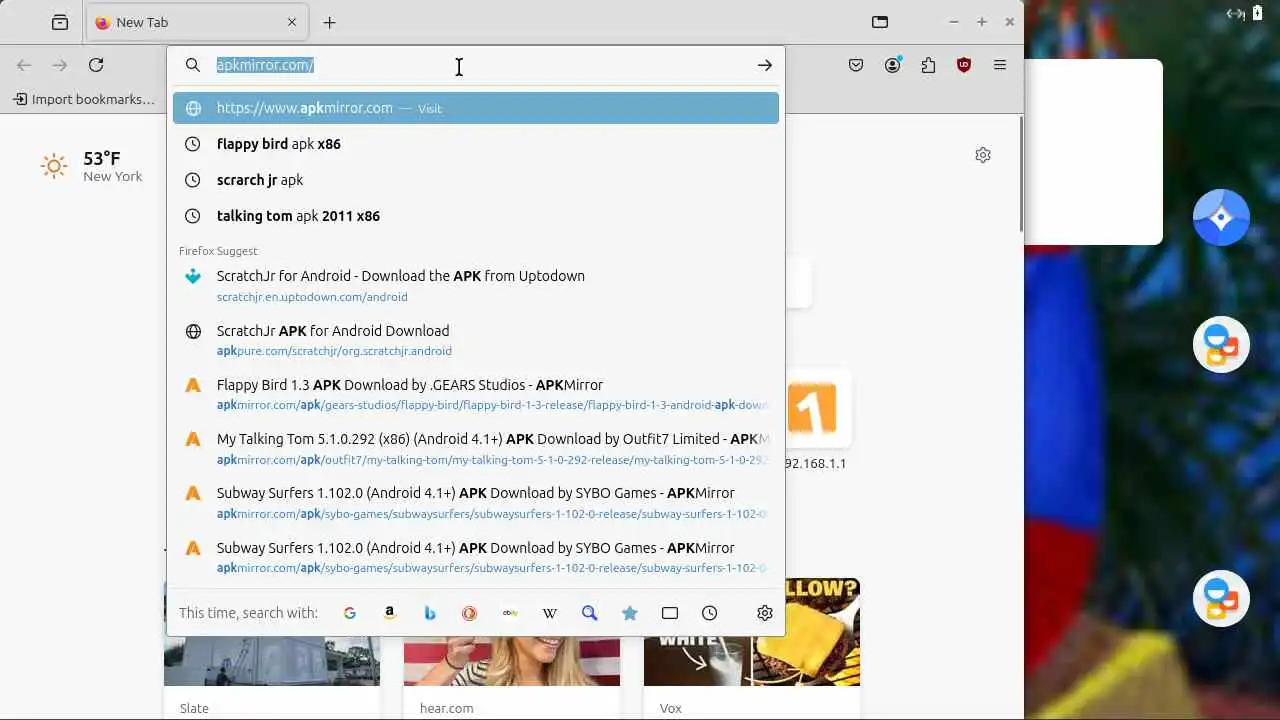
Task: Search with Wikipedia one-off engine icon
Action: [550, 613]
